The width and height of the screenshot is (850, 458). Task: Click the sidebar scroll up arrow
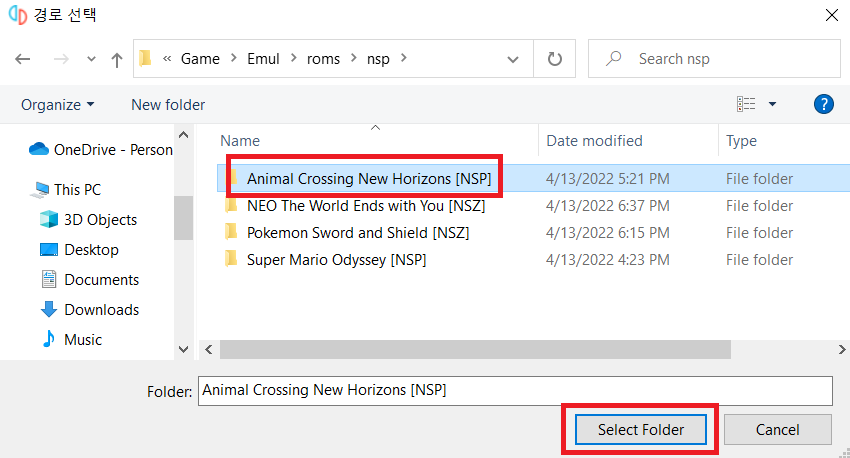pyautogui.click(x=183, y=135)
